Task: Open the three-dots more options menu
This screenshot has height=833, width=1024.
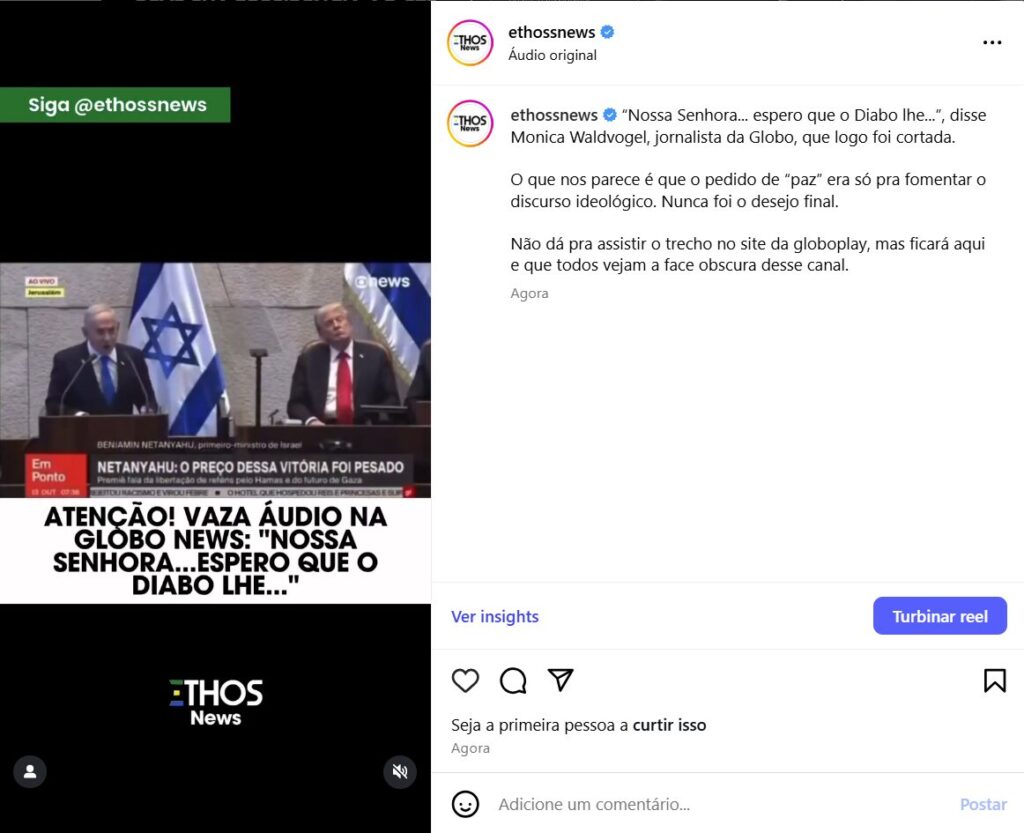Action: click(x=992, y=42)
